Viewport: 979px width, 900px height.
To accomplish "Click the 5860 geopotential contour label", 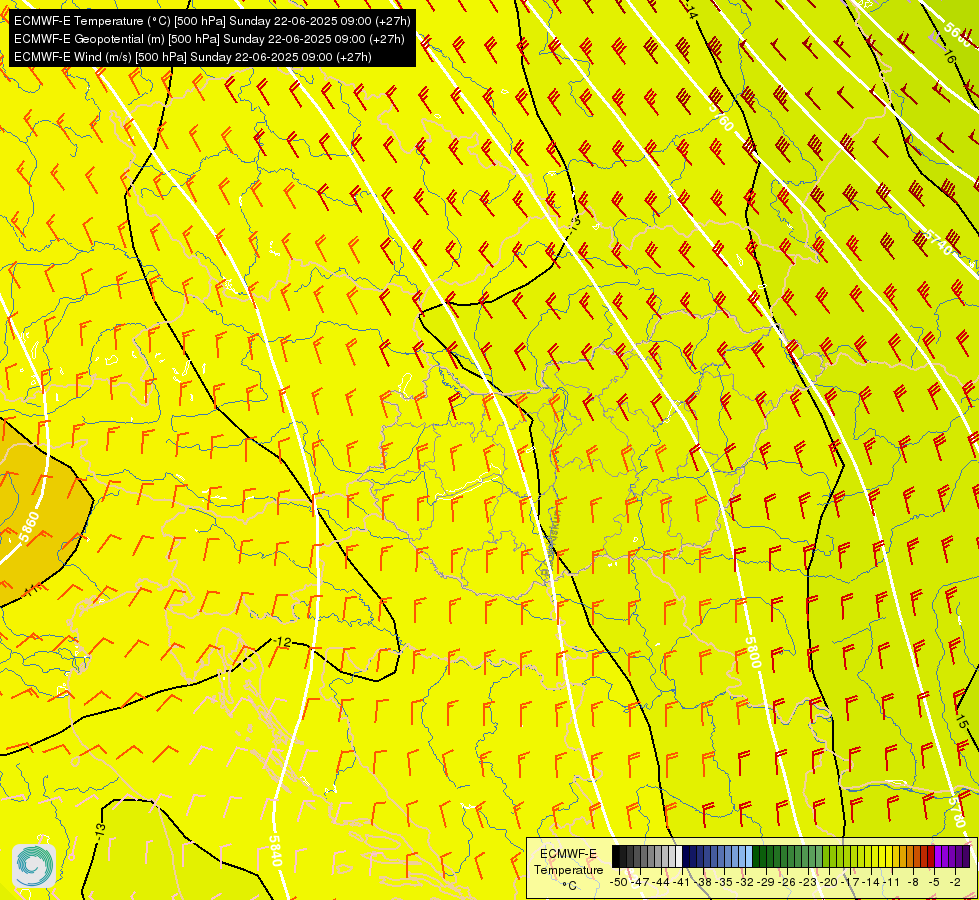I will point(29,527).
